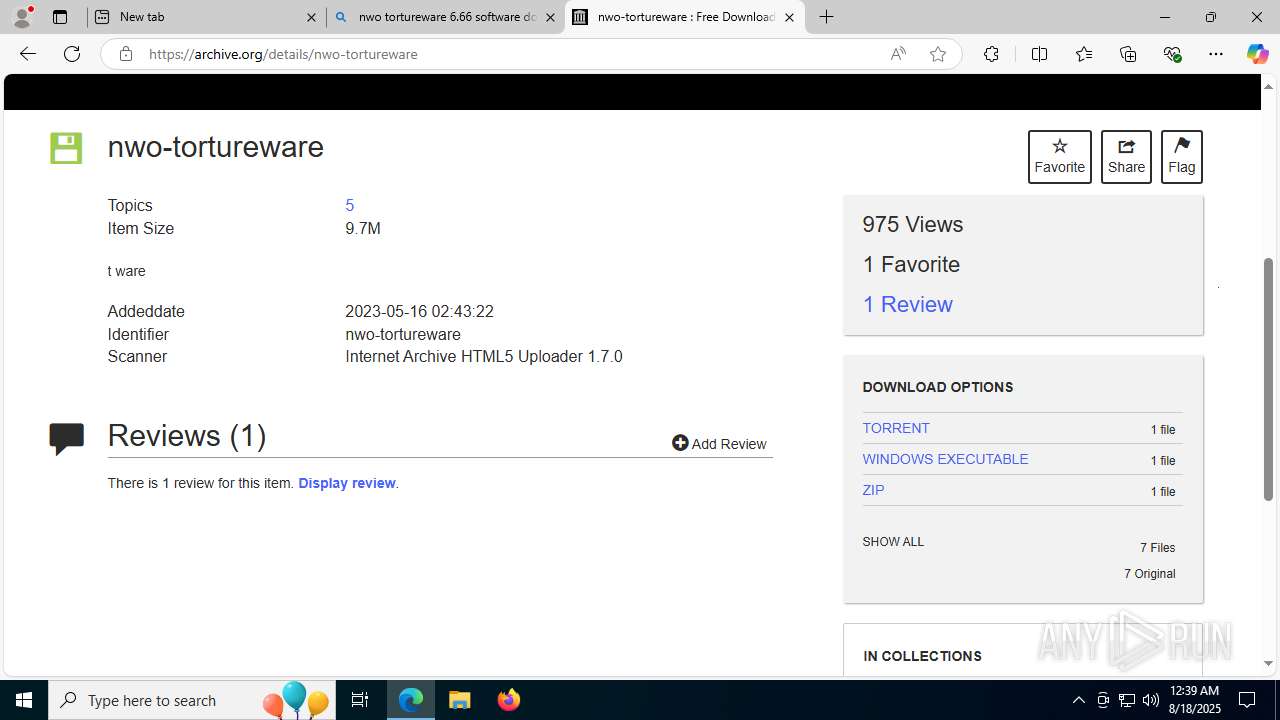Click the Add Review link

point(719,443)
